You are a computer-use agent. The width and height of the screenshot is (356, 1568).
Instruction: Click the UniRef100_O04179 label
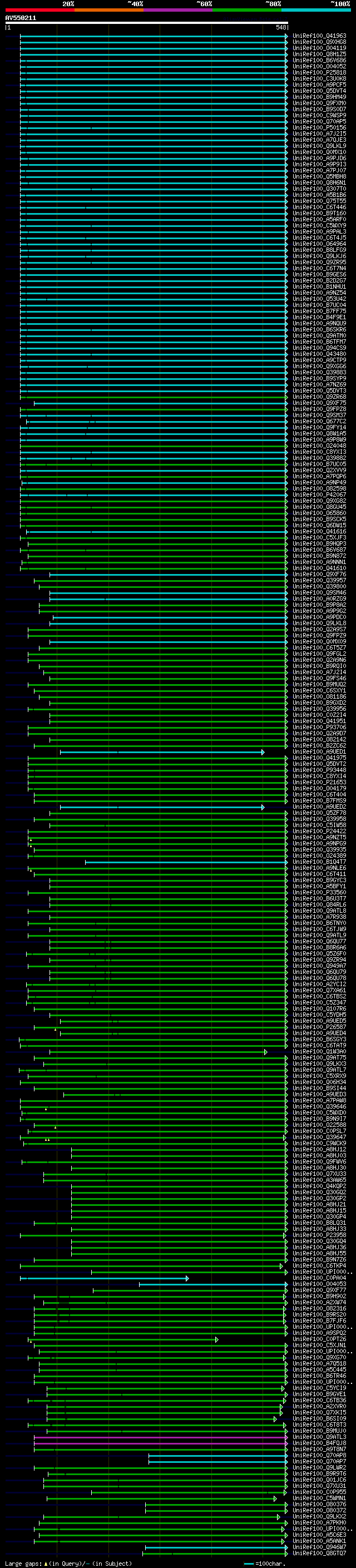pyautogui.click(x=319, y=788)
